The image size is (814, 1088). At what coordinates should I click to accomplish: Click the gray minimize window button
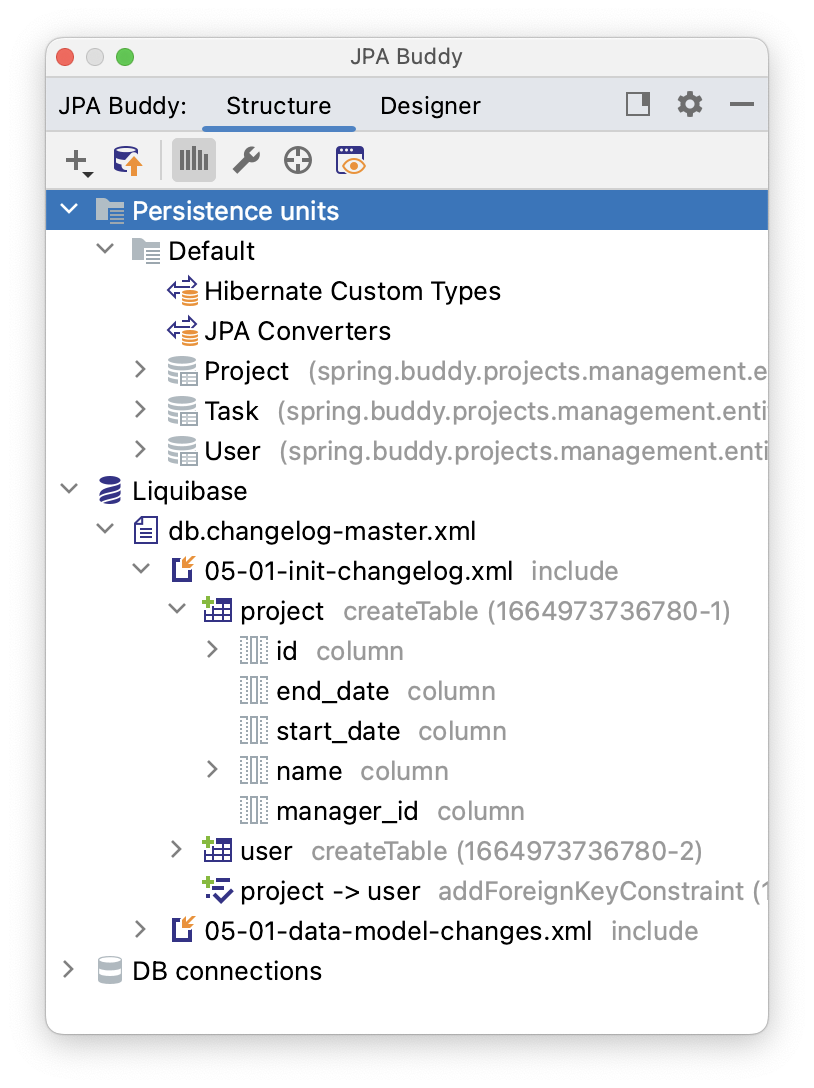tap(95, 57)
